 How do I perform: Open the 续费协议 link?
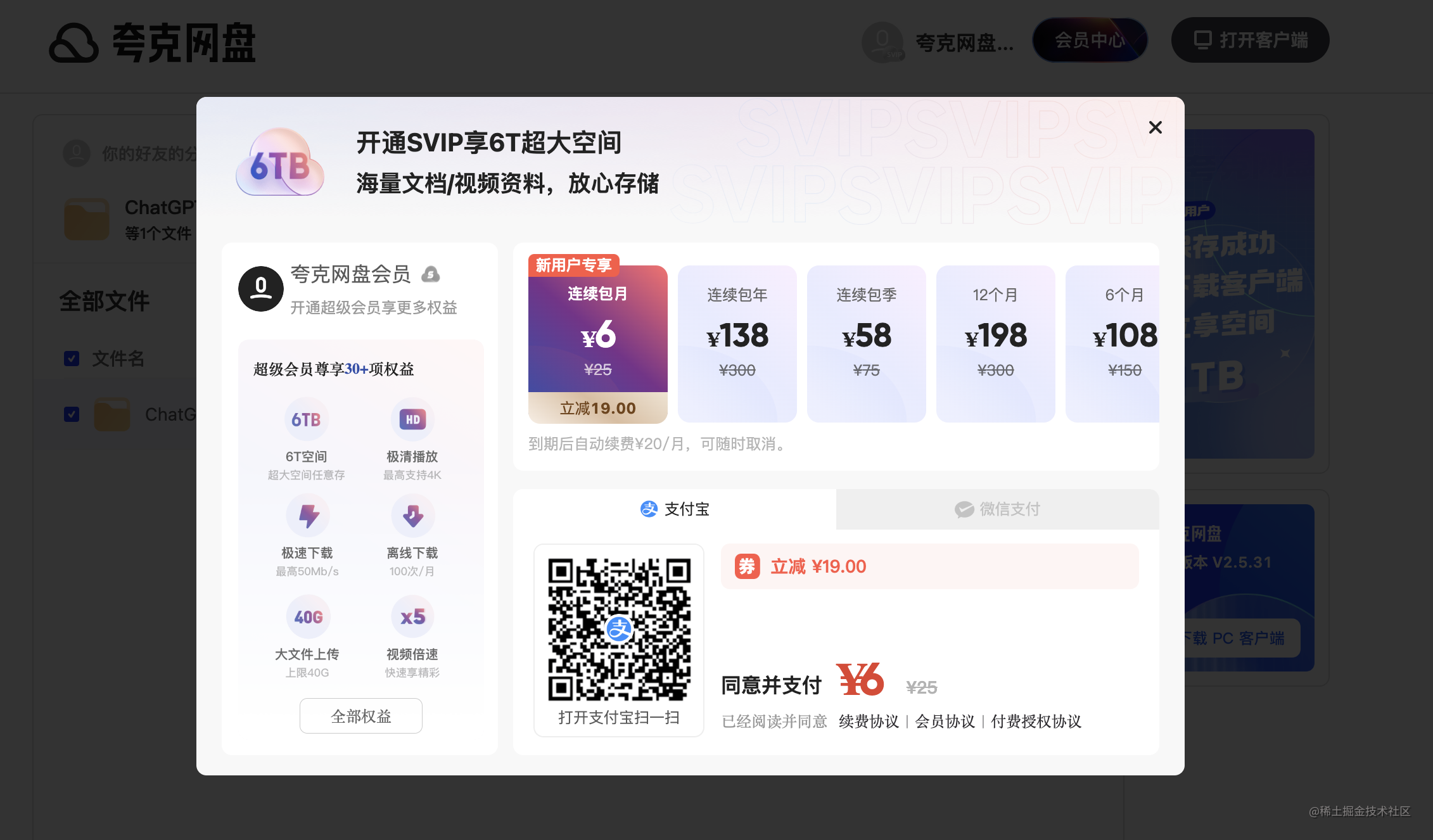[x=869, y=722]
